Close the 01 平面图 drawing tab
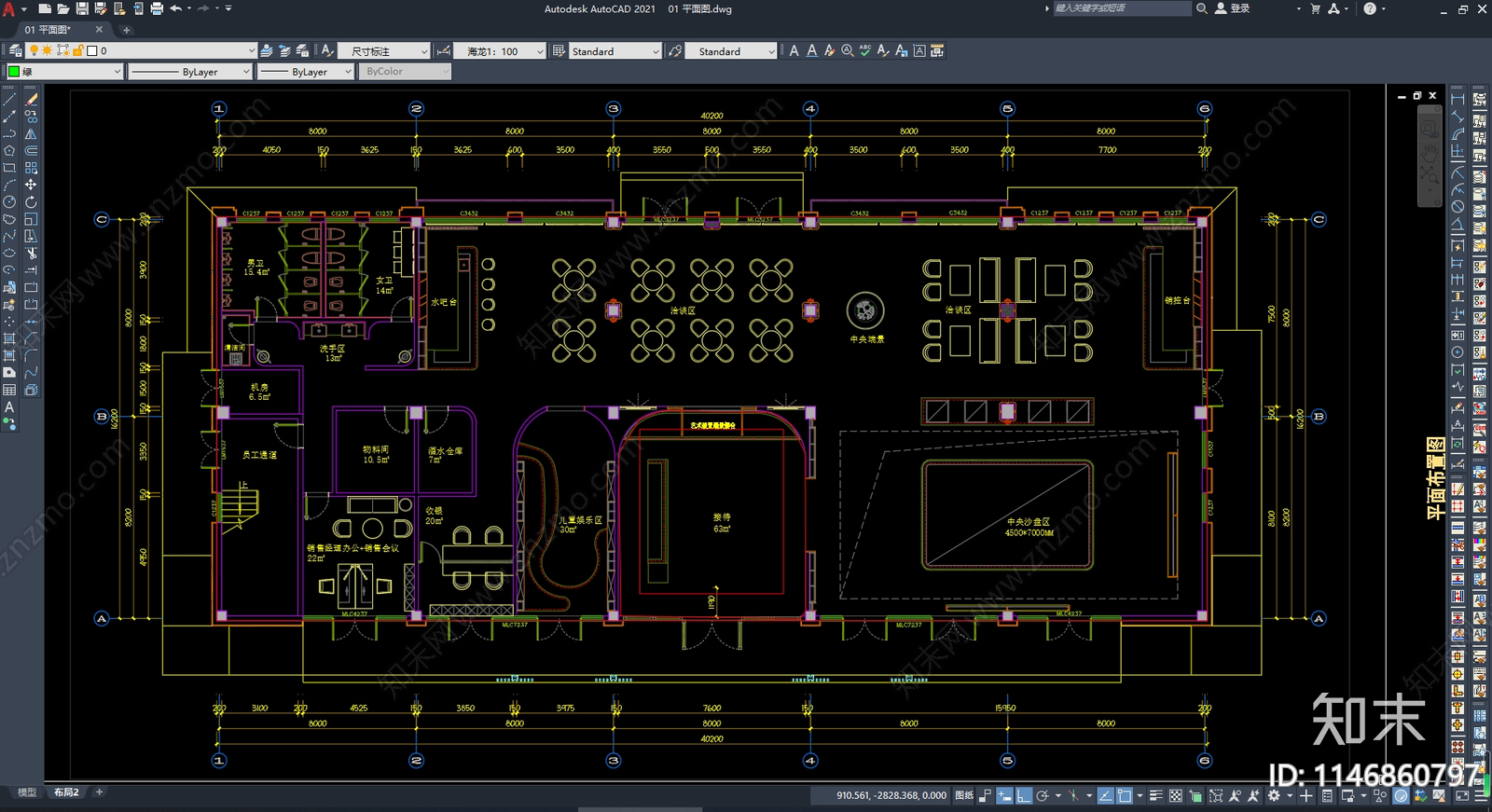The width and height of the screenshot is (1492, 812). [99, 30]
